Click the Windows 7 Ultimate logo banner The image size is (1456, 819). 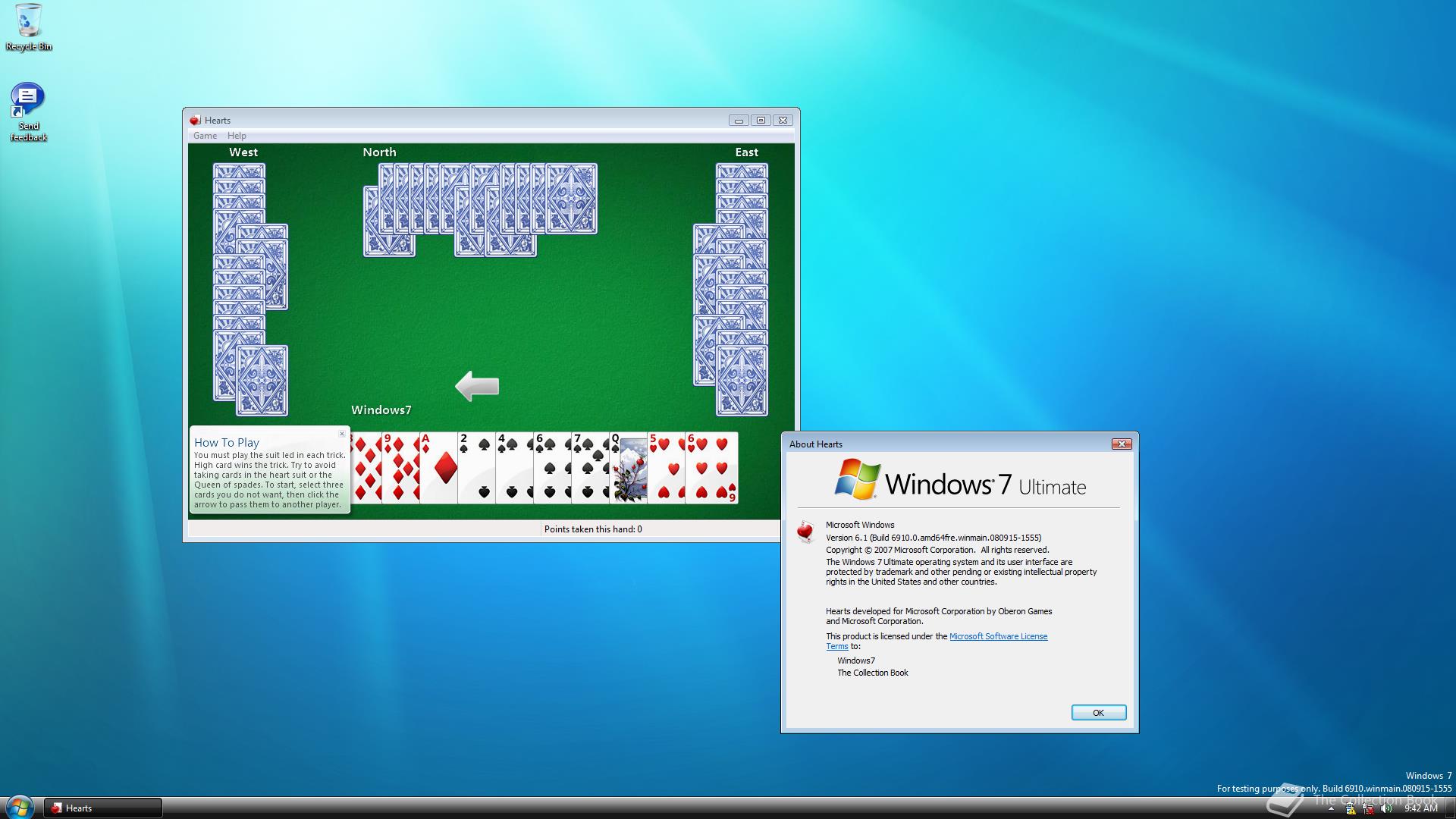[960, 479]
